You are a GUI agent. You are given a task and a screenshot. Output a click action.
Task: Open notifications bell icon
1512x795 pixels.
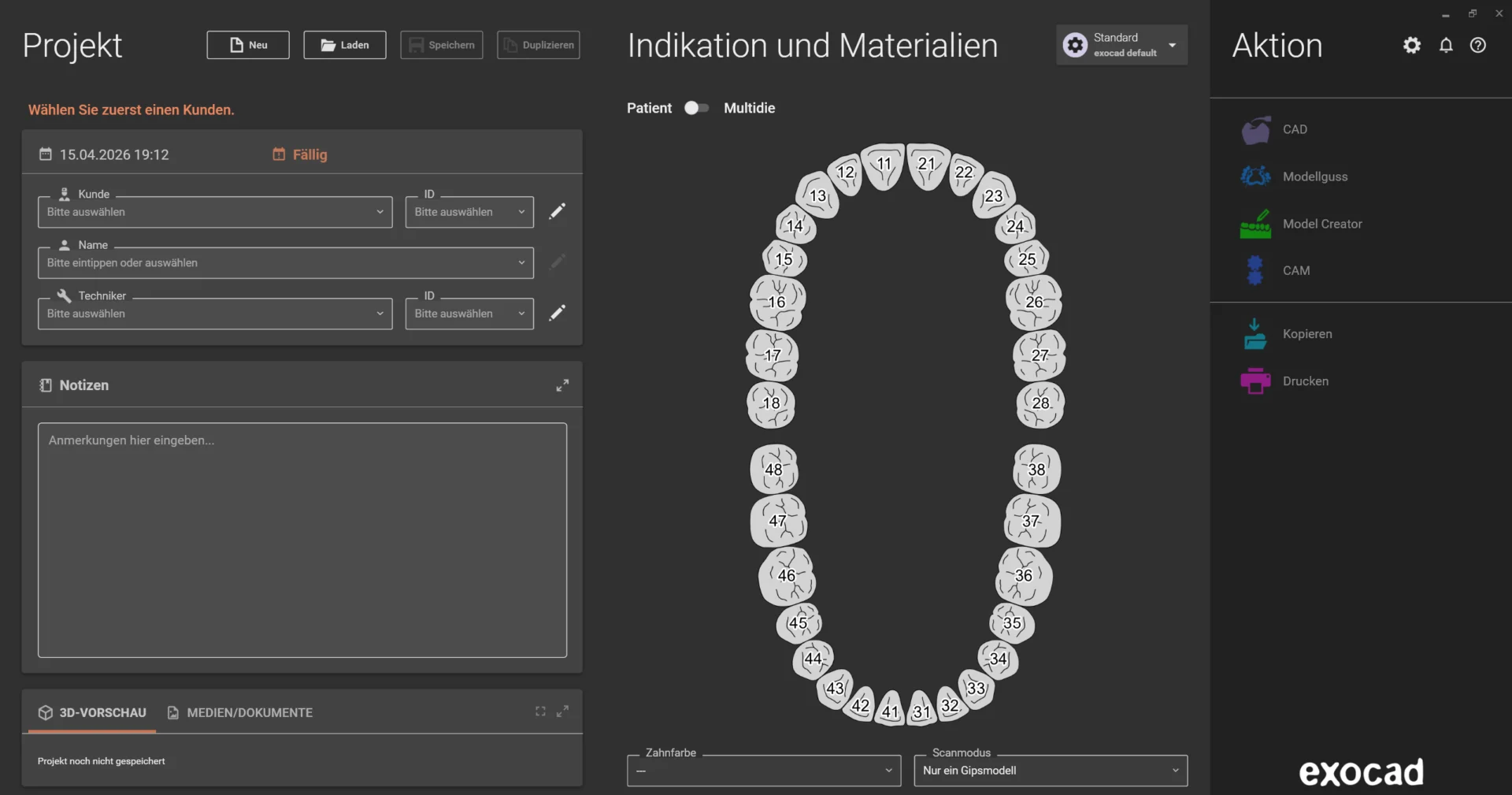1446,46
